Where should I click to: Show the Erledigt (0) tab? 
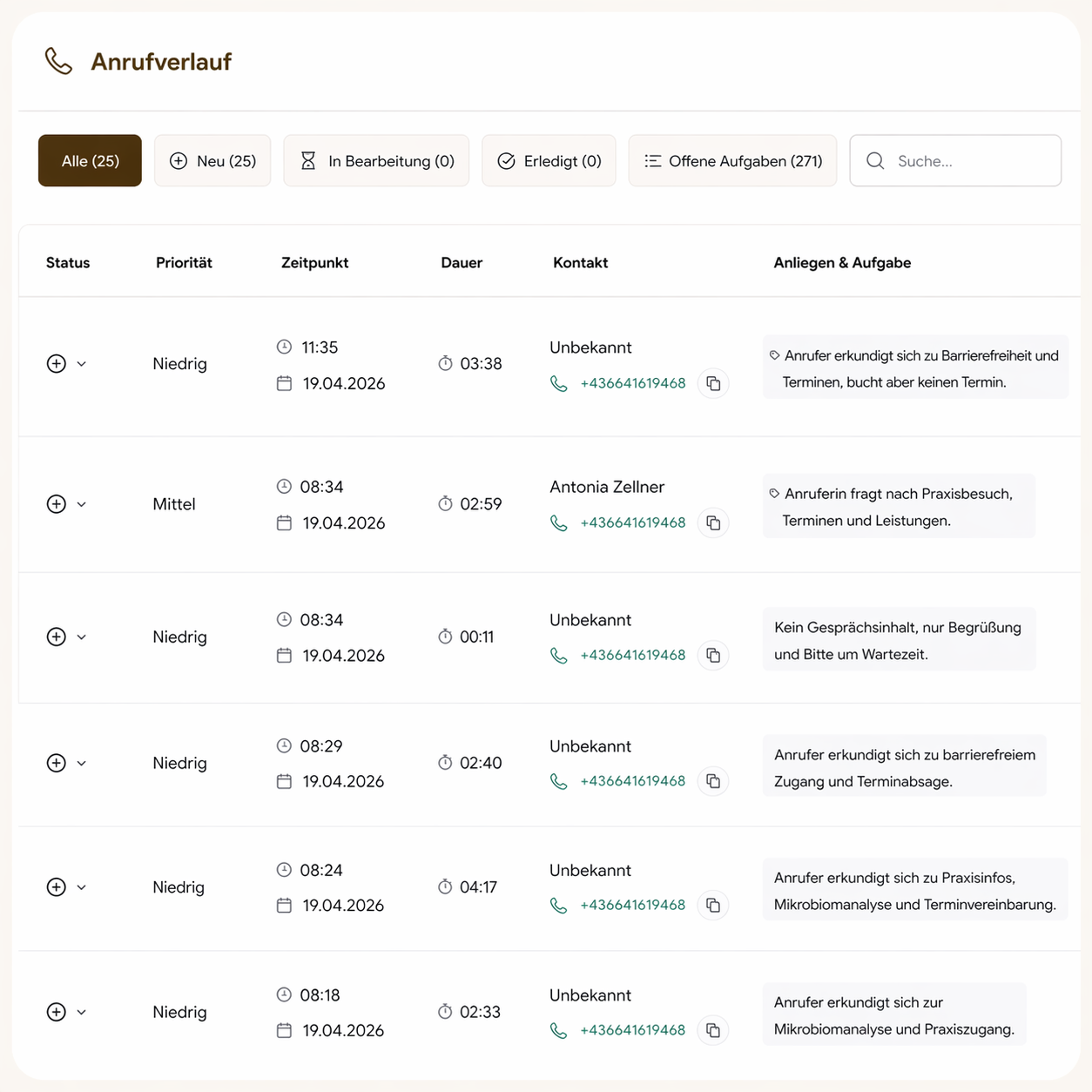click(x=549, y=160)
